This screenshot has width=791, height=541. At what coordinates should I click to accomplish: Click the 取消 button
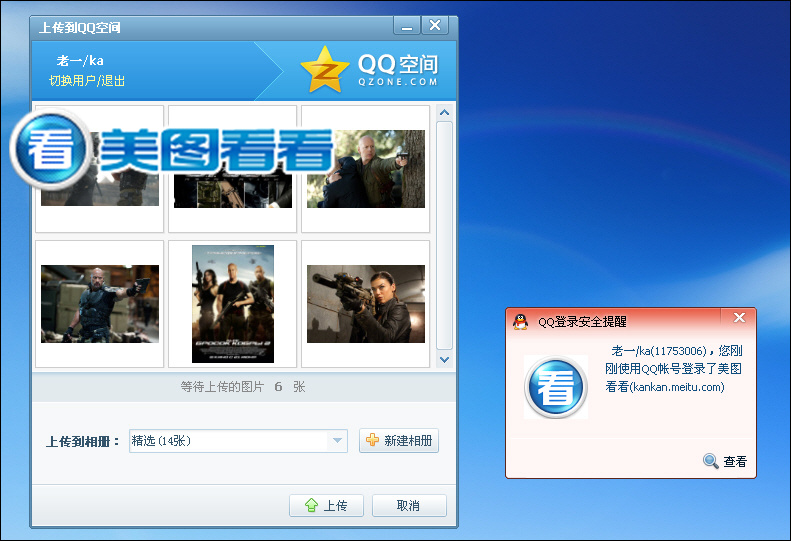409,505
